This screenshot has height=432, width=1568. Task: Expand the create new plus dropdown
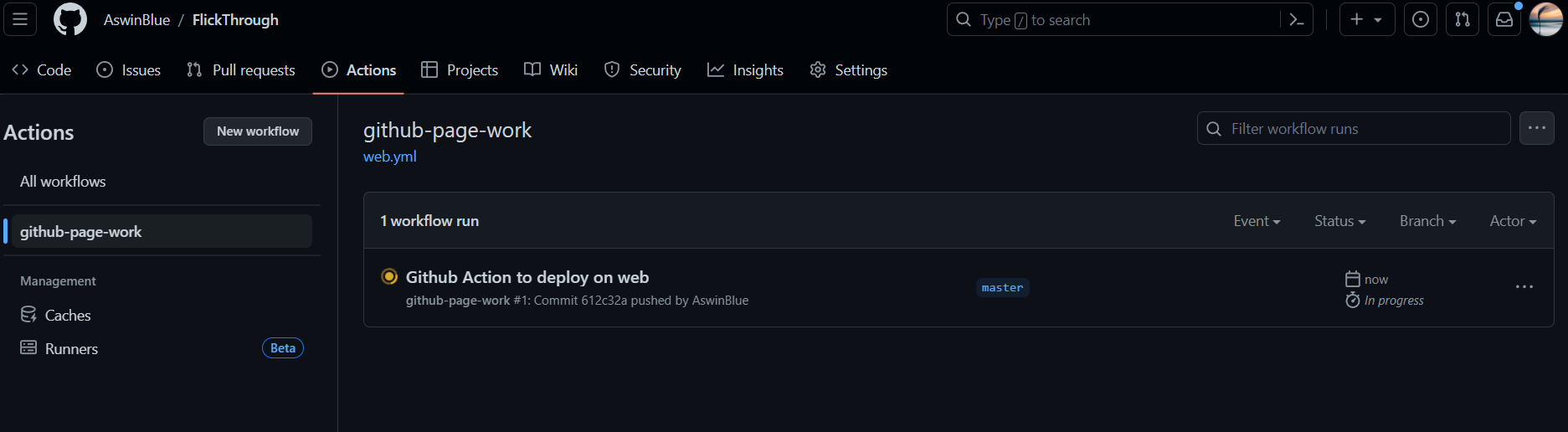1367,19
